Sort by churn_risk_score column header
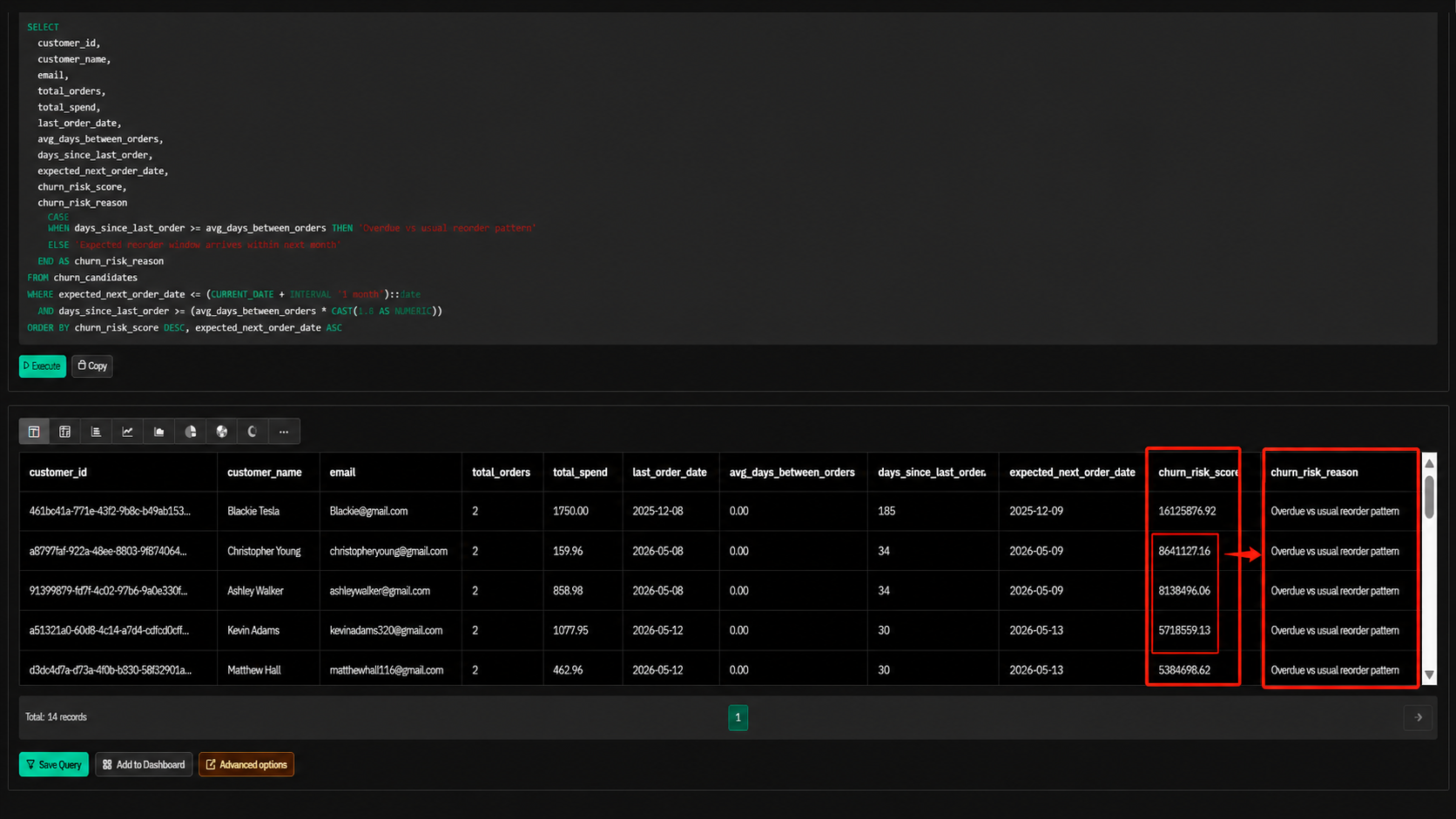This screenshot has height=819, width=1456. pos(1198,473)
